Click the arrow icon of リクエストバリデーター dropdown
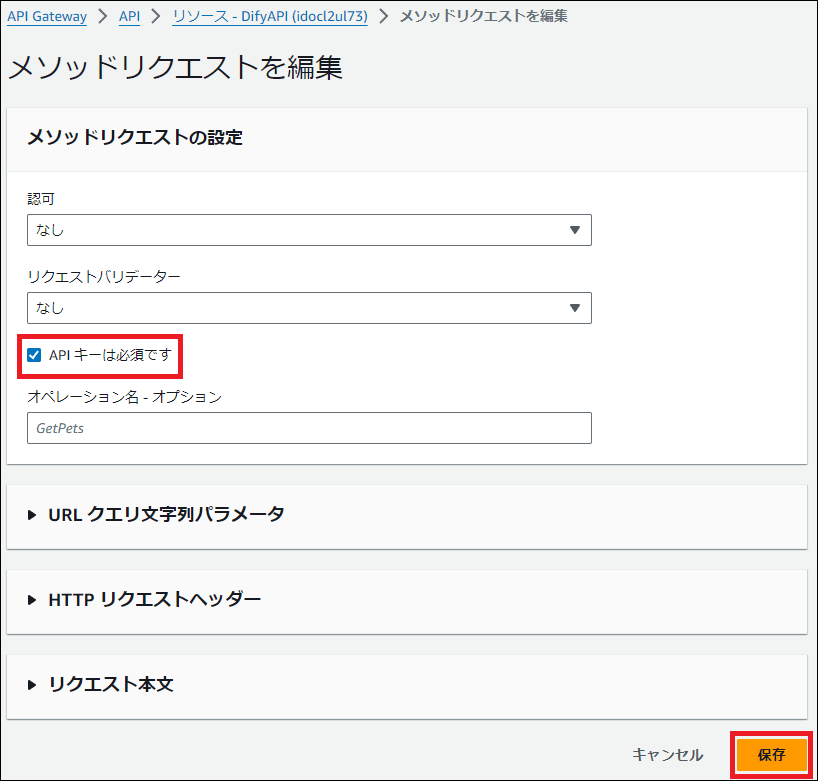 coord(574,308)
